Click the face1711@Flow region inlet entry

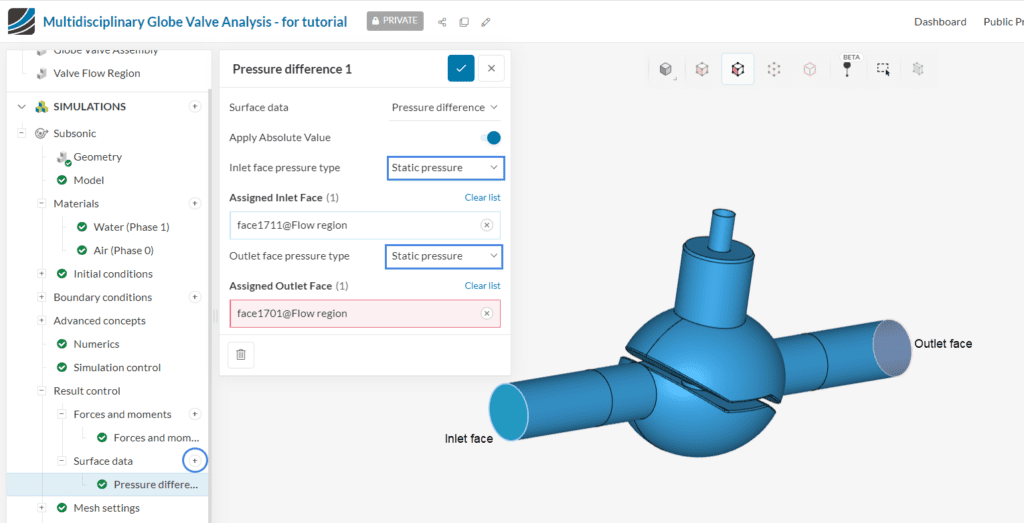[365, 225]
